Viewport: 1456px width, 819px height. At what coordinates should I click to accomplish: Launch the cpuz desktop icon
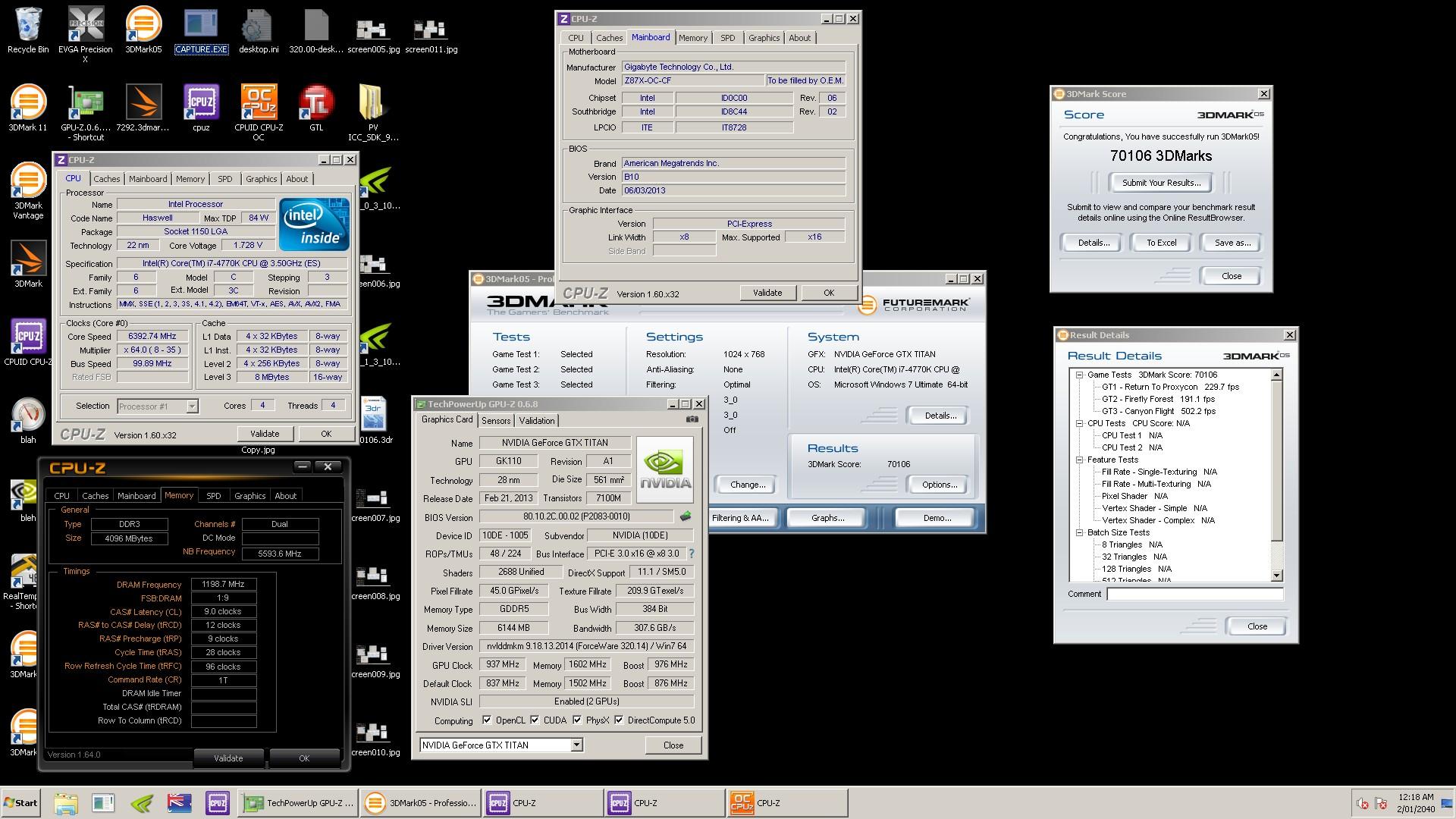tap(201, 108)
